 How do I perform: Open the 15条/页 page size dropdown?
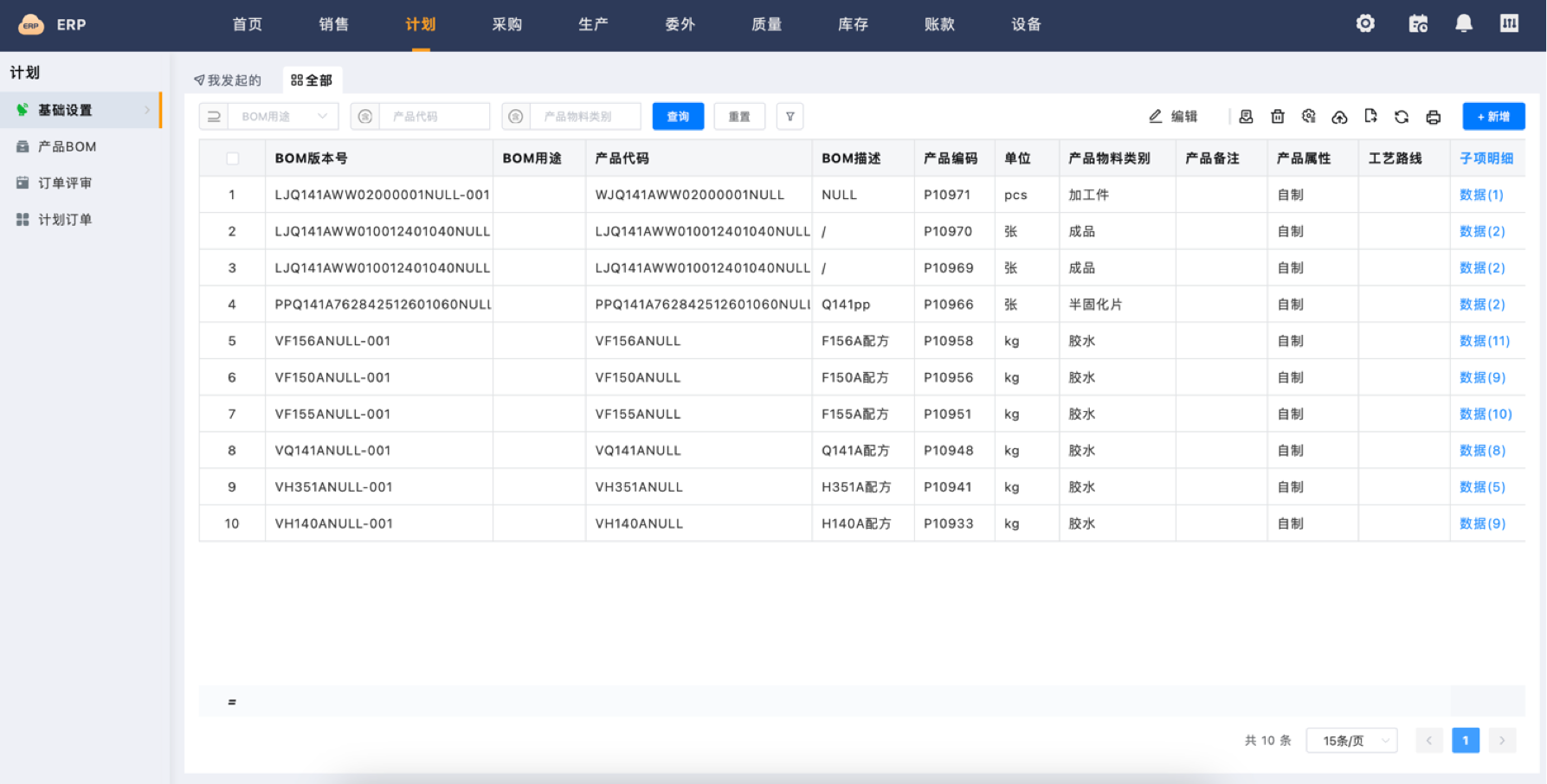tap(1351, 741)
